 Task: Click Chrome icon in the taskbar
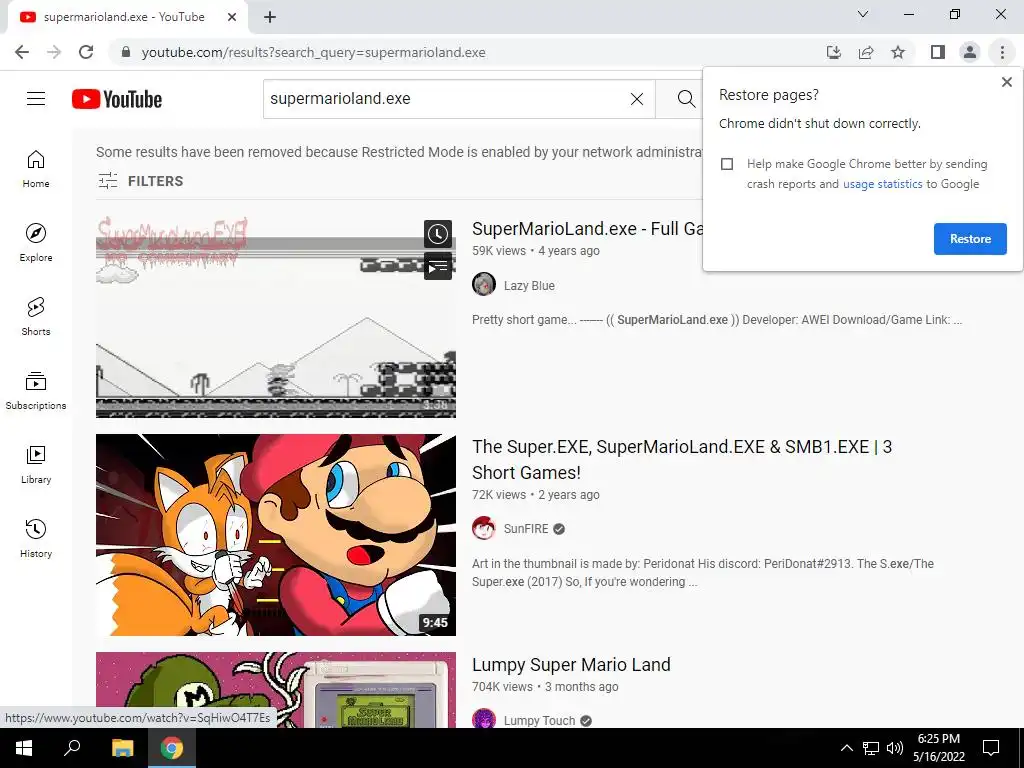tap(172, 748)
